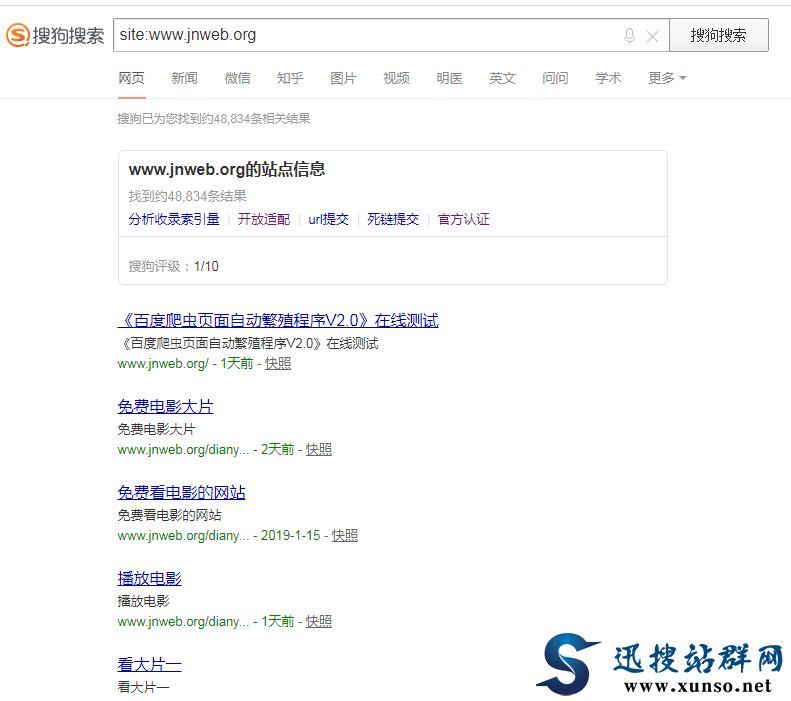Click the url提交 link
This screenshot has height=701, width=791.
pyautogui.click(x=328, y=219)
